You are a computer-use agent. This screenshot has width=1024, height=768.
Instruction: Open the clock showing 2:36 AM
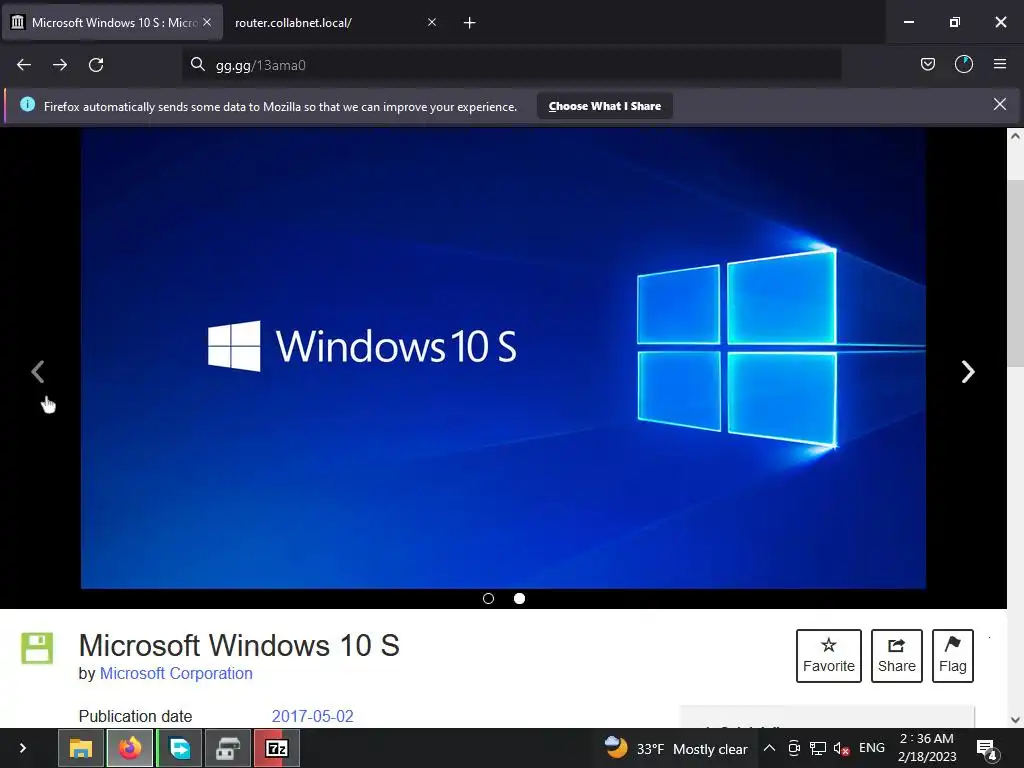(x=927, y=748)
